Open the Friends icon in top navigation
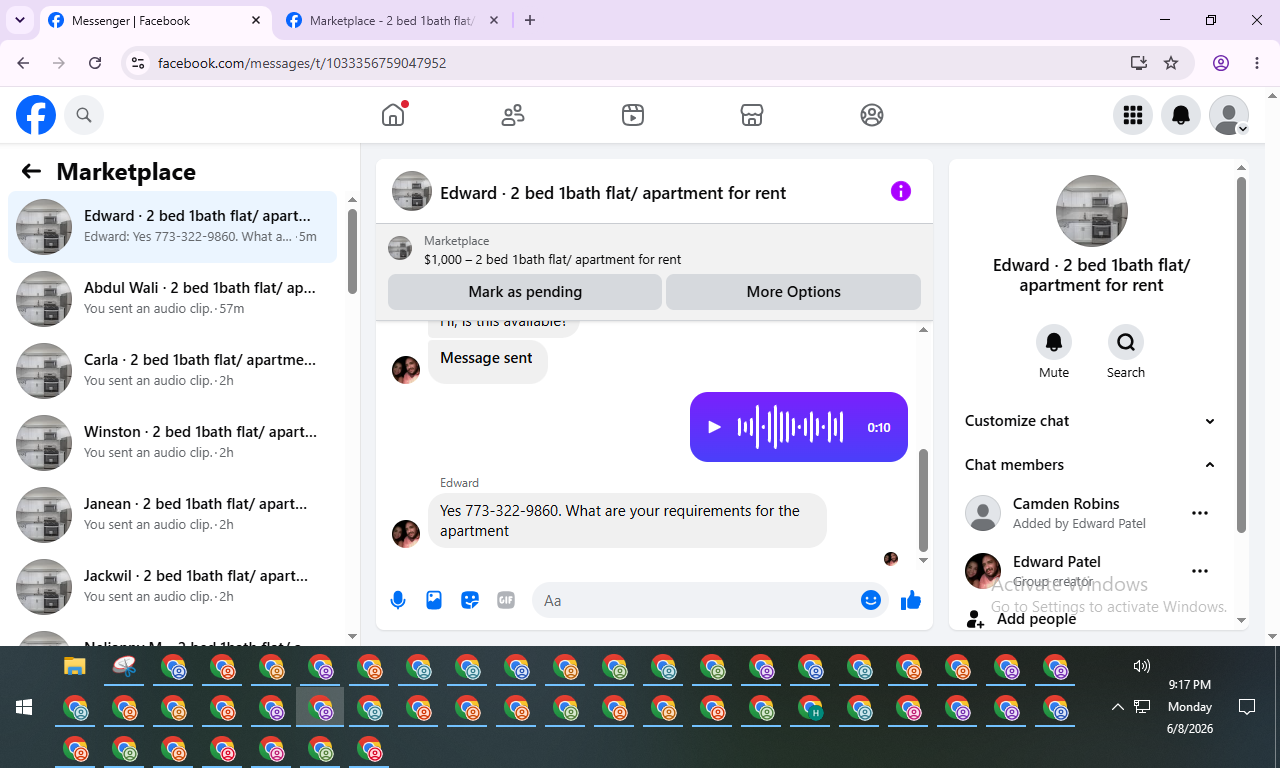 513,115
